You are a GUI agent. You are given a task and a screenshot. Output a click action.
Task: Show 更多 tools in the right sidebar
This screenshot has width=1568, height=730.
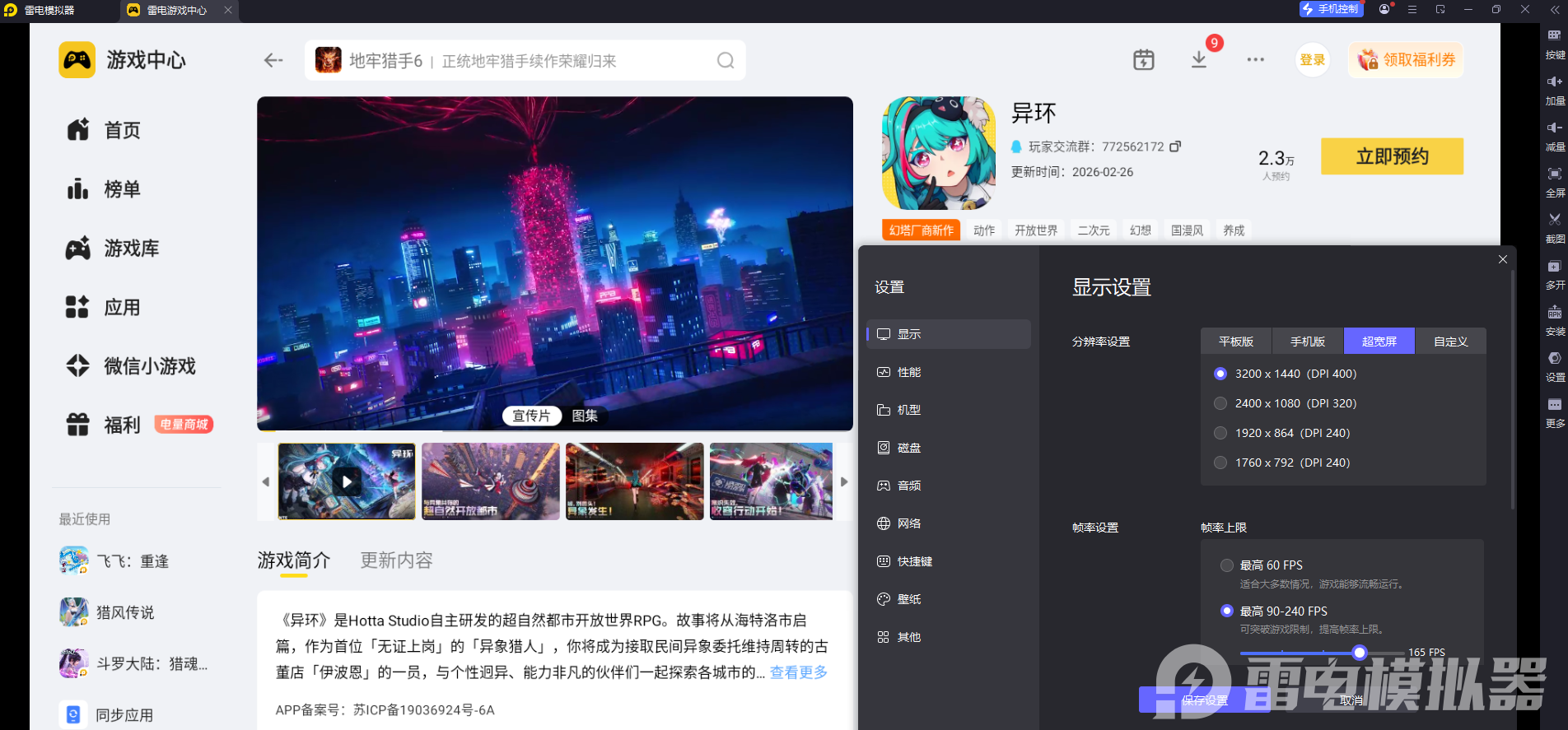(1555, 412)
